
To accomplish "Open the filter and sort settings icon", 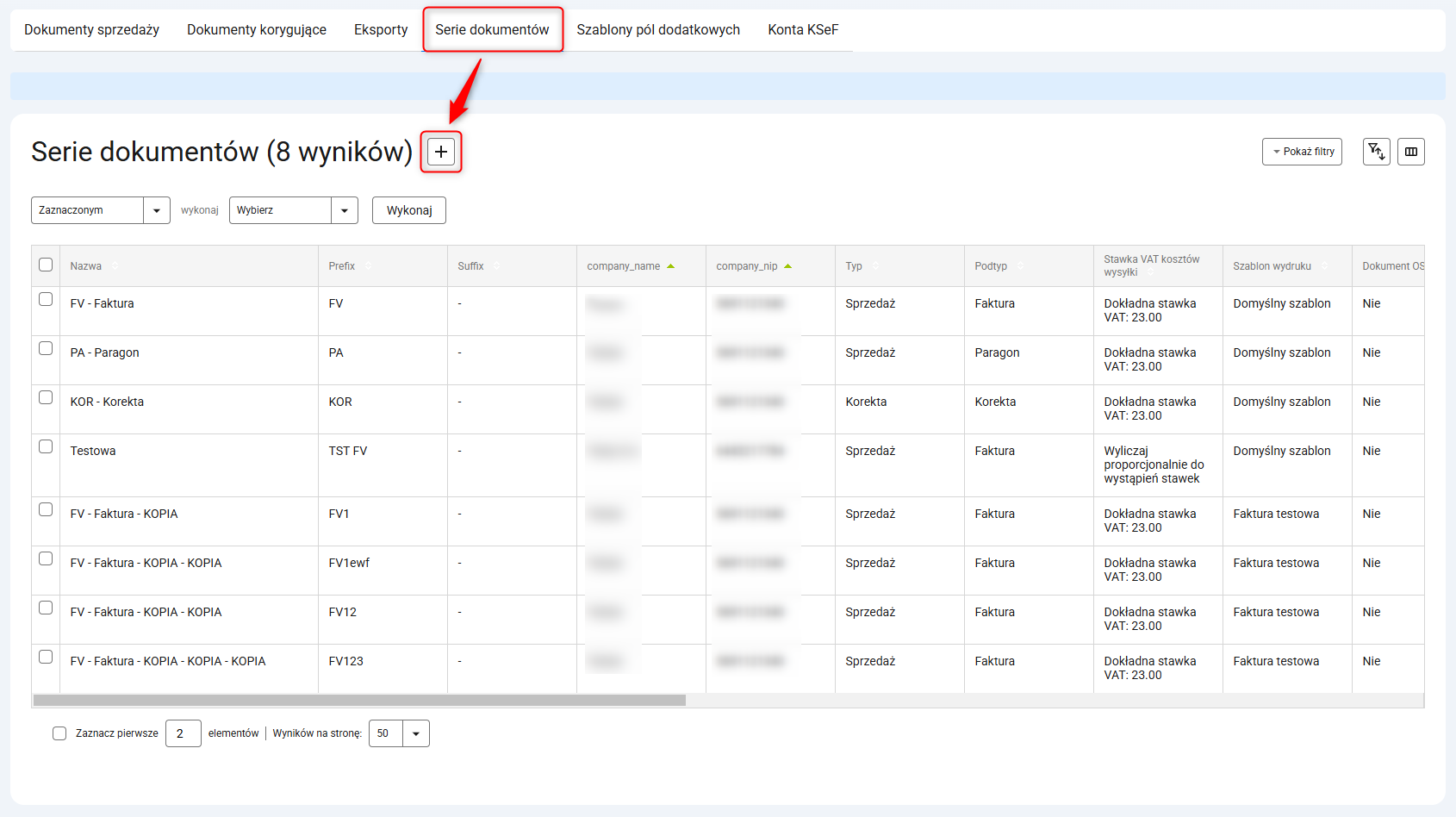I will pos(1376,152).
